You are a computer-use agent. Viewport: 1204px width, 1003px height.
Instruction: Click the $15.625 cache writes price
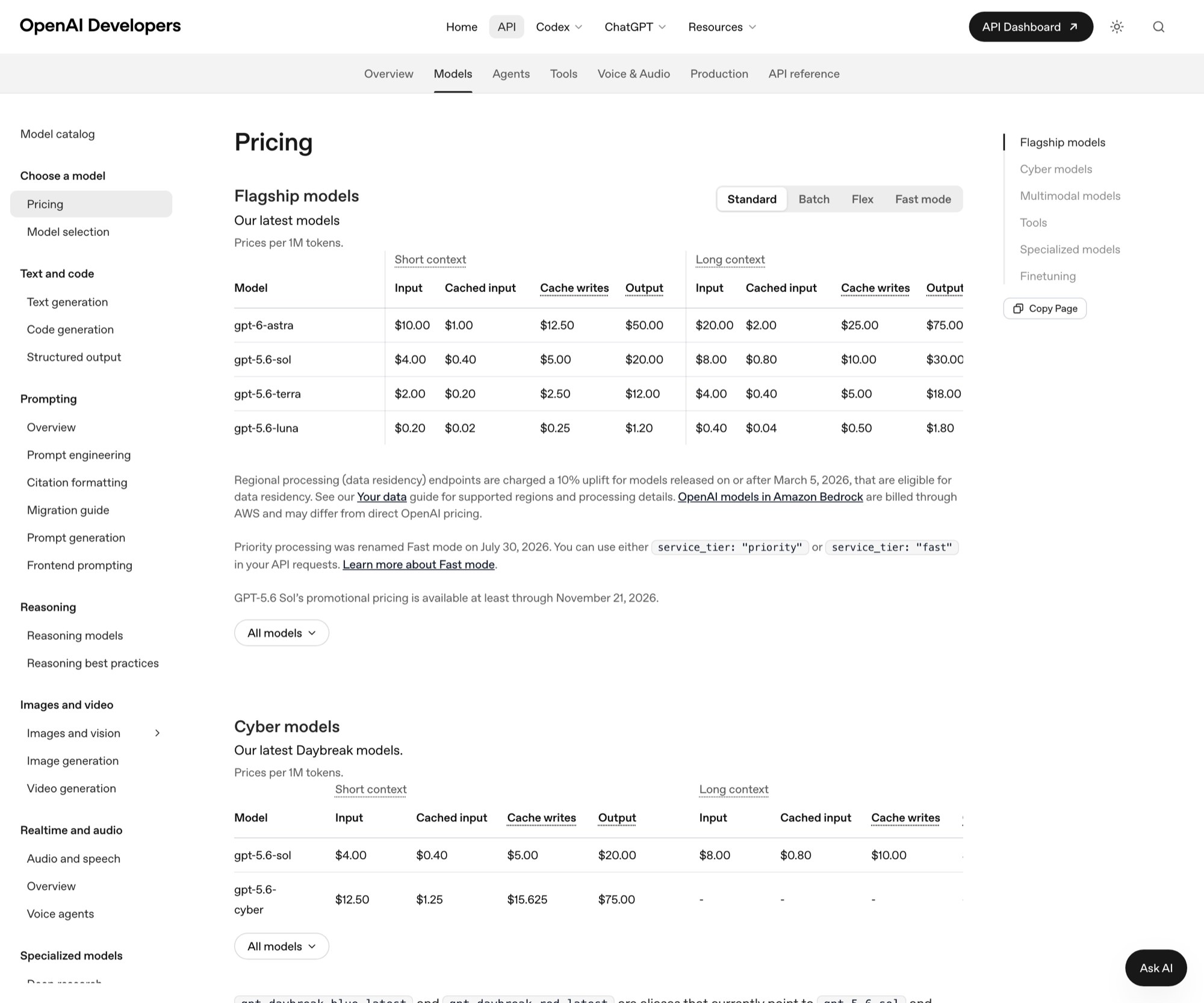coord(527,899)
